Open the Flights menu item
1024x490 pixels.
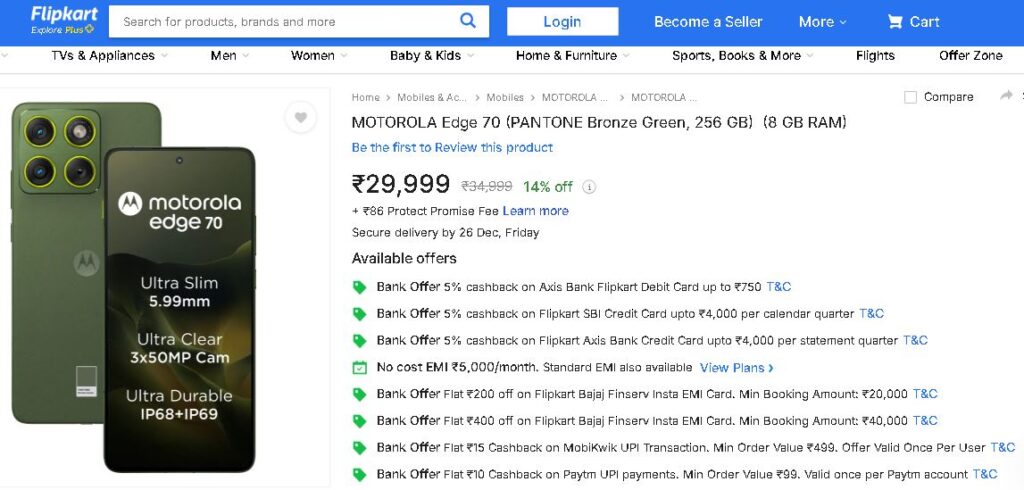click(875, 56)
